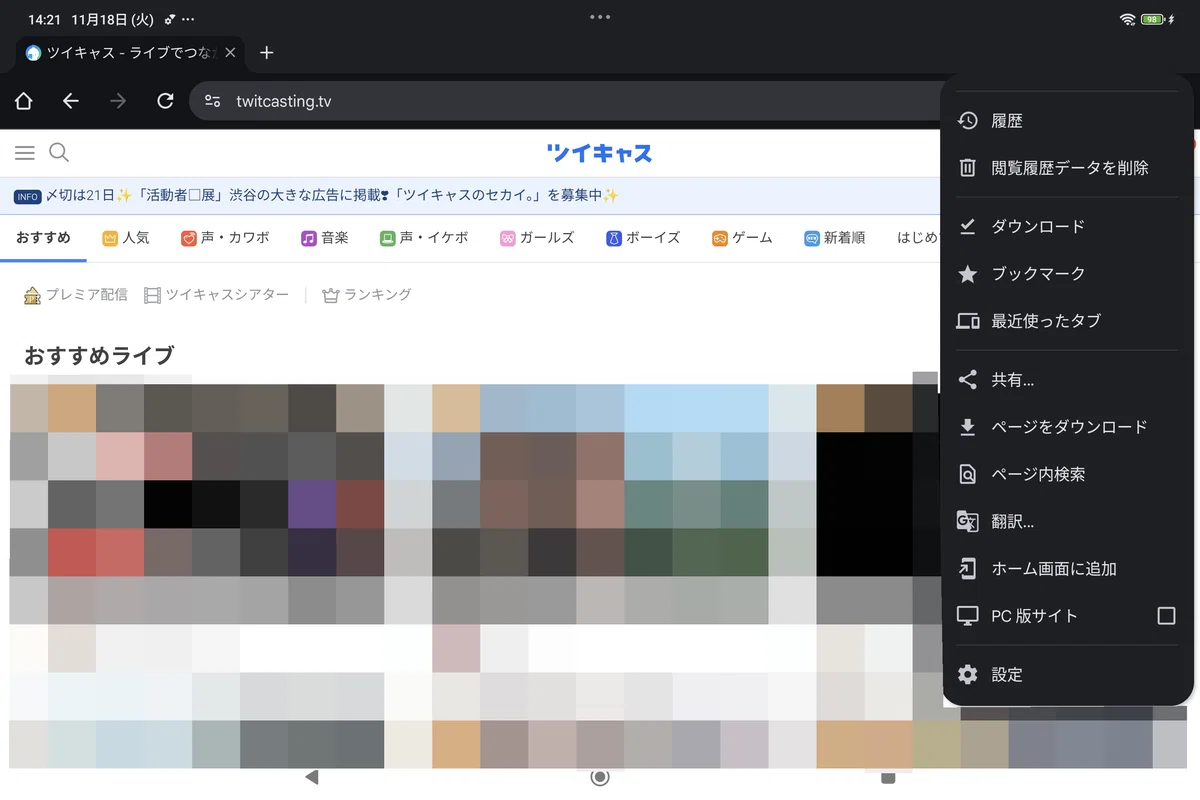Image resolution: width=1200 pixels, height=800 pixels.
Task: Tap the Wi-Fi status icon
Action: [1128, 19]
